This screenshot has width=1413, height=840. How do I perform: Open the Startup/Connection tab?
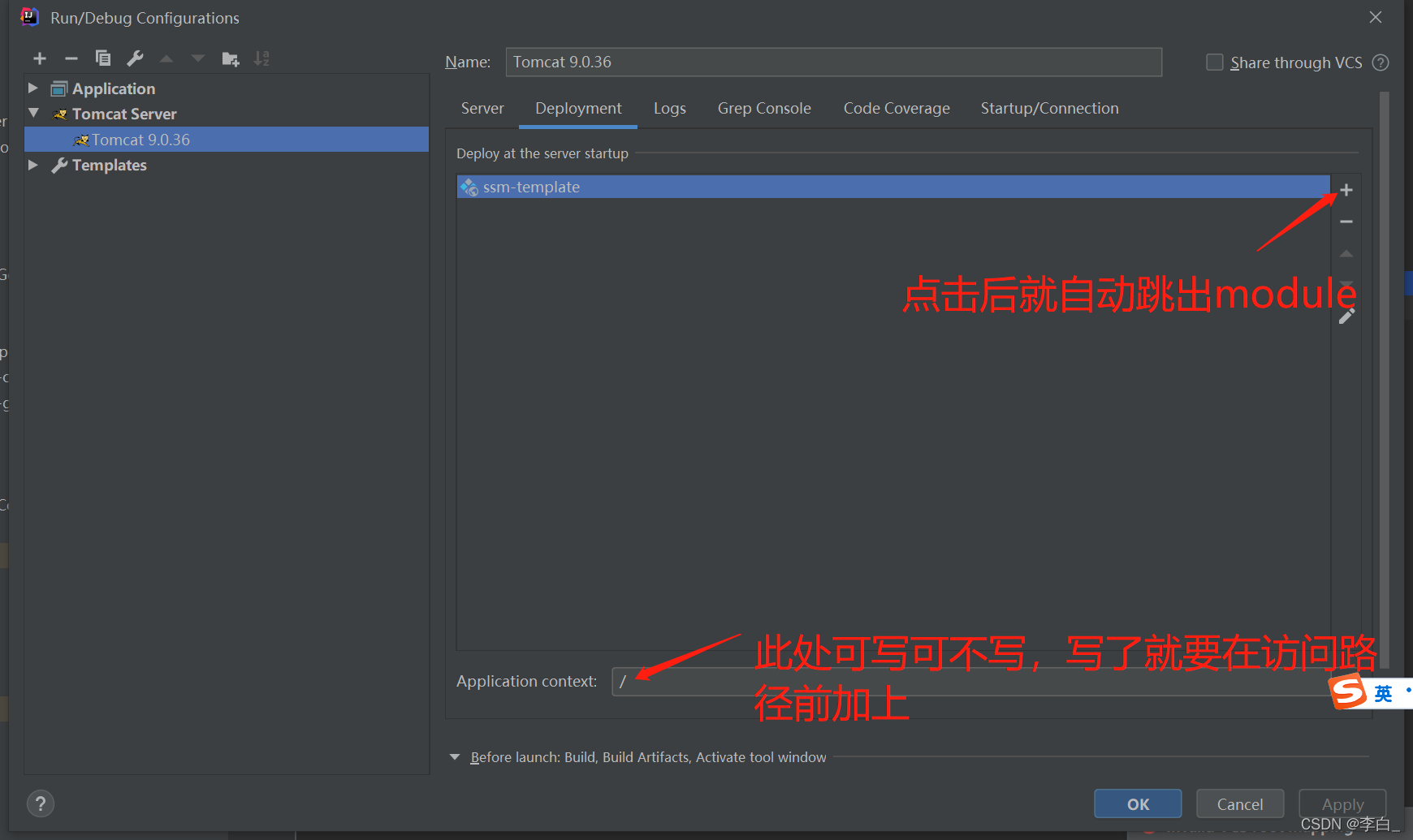tap(1049, 108)
